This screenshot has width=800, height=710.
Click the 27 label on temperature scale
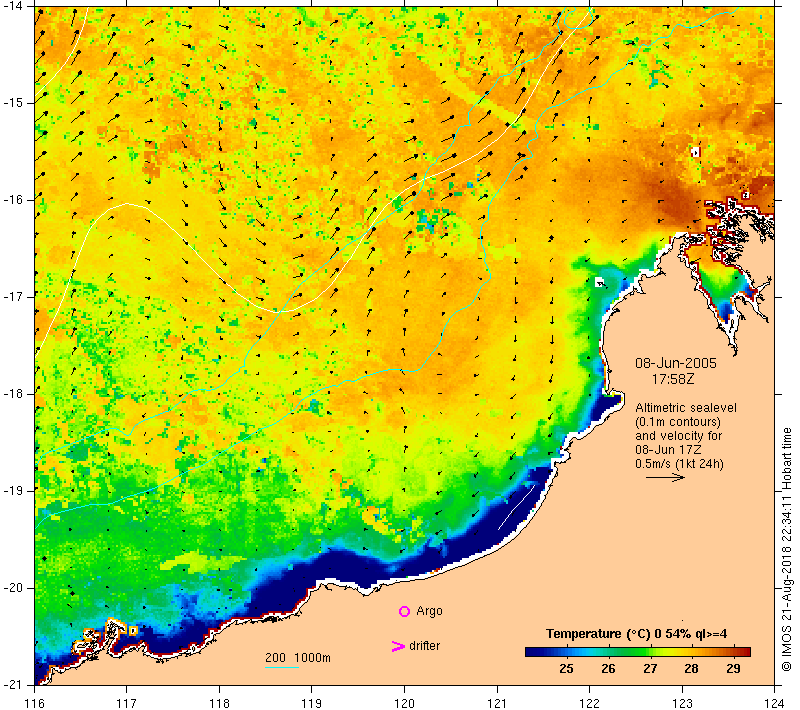(650, 668)
